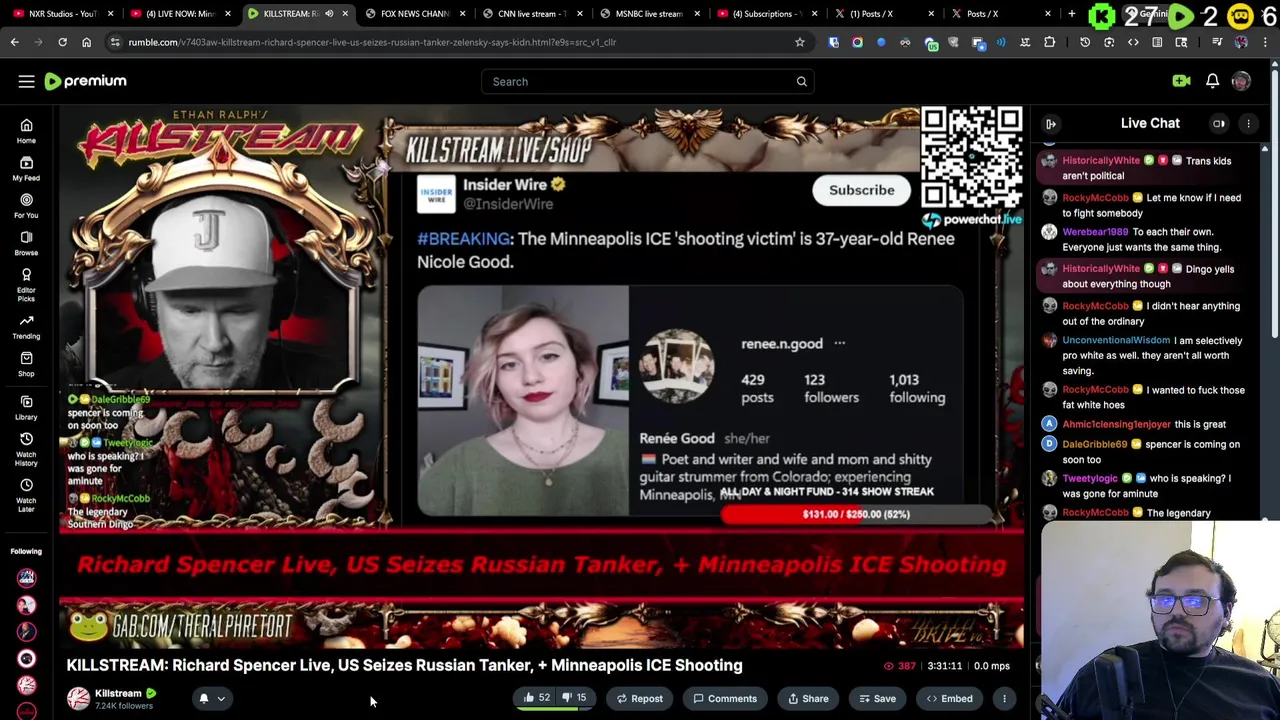Save the video to a playlist
This screenshot has width=1280, height=720.
[877, 698]
